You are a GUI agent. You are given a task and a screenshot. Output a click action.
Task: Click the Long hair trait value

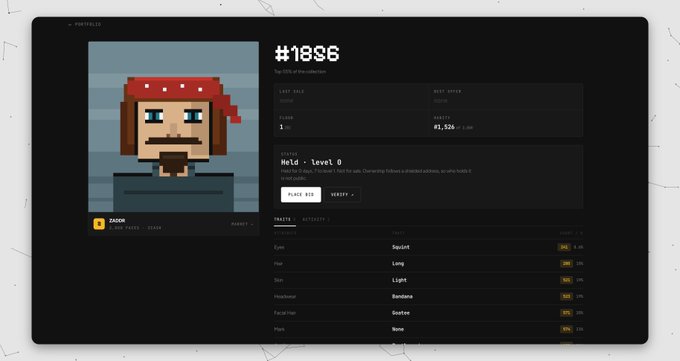398,263
